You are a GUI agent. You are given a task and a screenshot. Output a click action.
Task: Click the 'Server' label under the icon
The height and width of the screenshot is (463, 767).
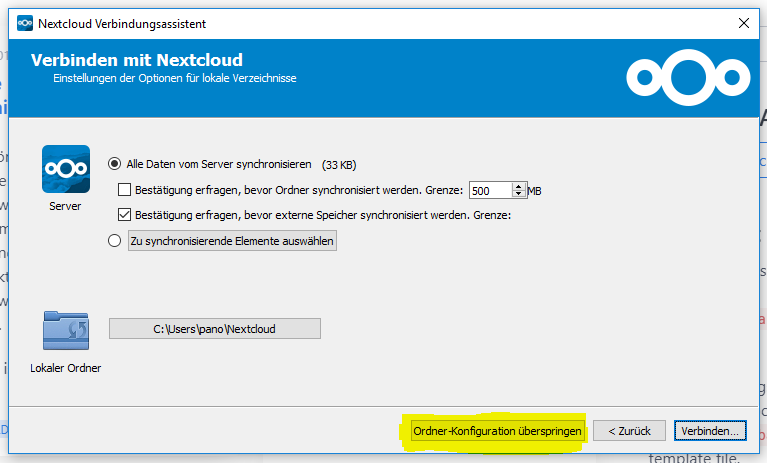click(65, 207)
